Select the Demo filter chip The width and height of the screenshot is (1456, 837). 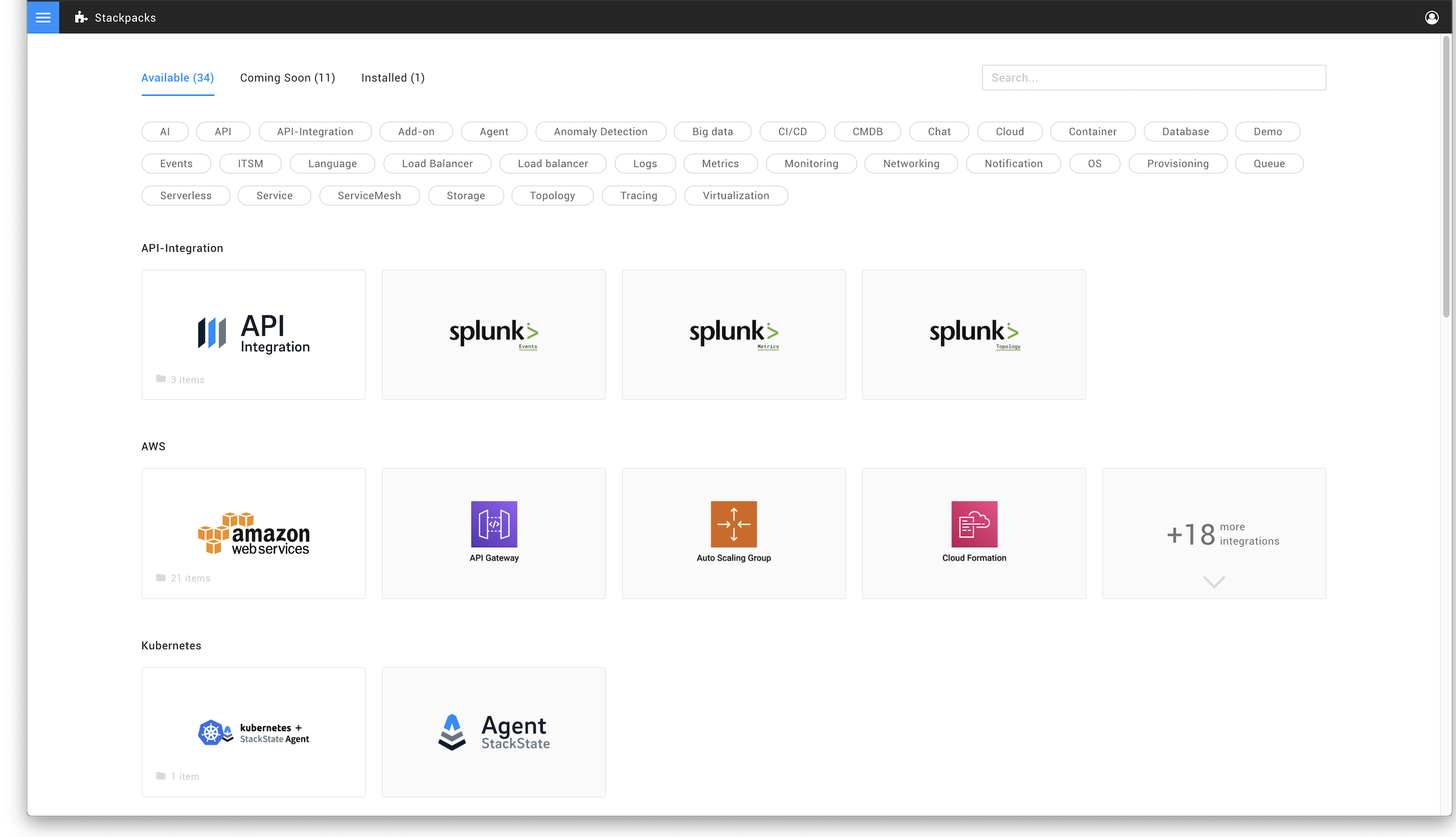1267,132
